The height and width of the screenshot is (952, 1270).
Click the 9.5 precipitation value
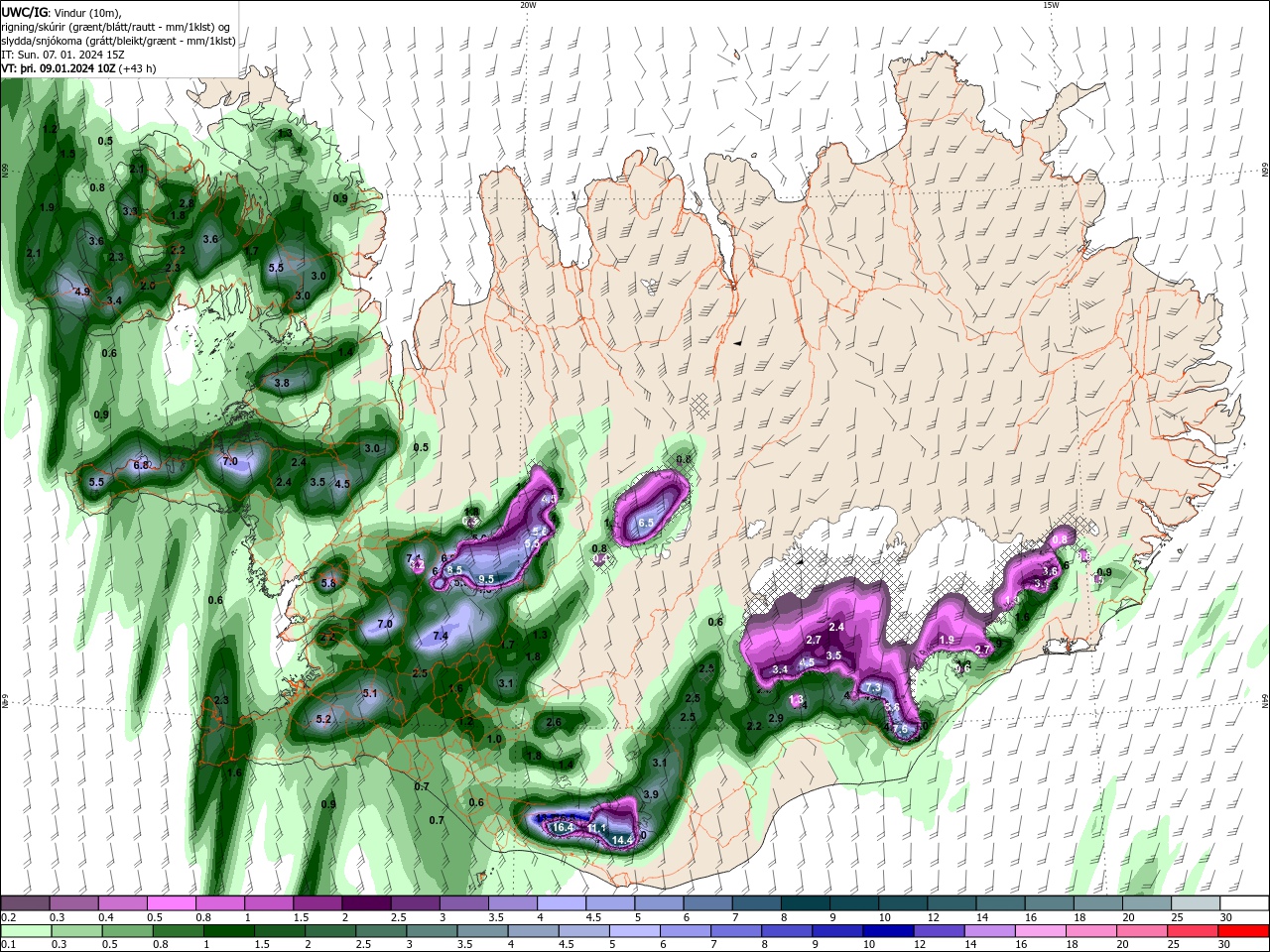point(486,579)
